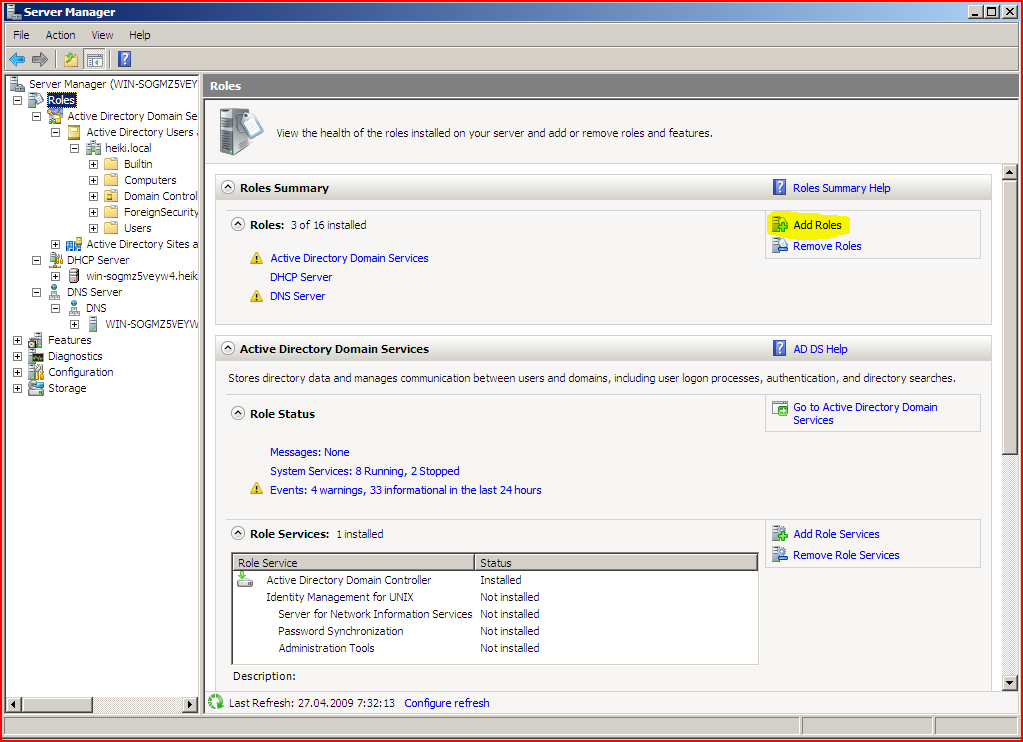The image size is (1023, 742).
Task: Click the Go to Active Directory Domain Services icon
Action: click(x=780, y=409)
